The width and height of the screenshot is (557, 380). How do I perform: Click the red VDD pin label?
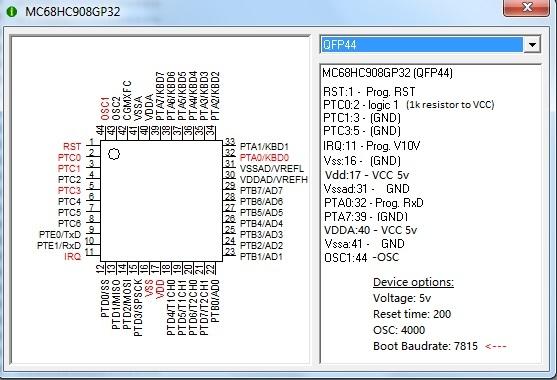click(160, 289)
